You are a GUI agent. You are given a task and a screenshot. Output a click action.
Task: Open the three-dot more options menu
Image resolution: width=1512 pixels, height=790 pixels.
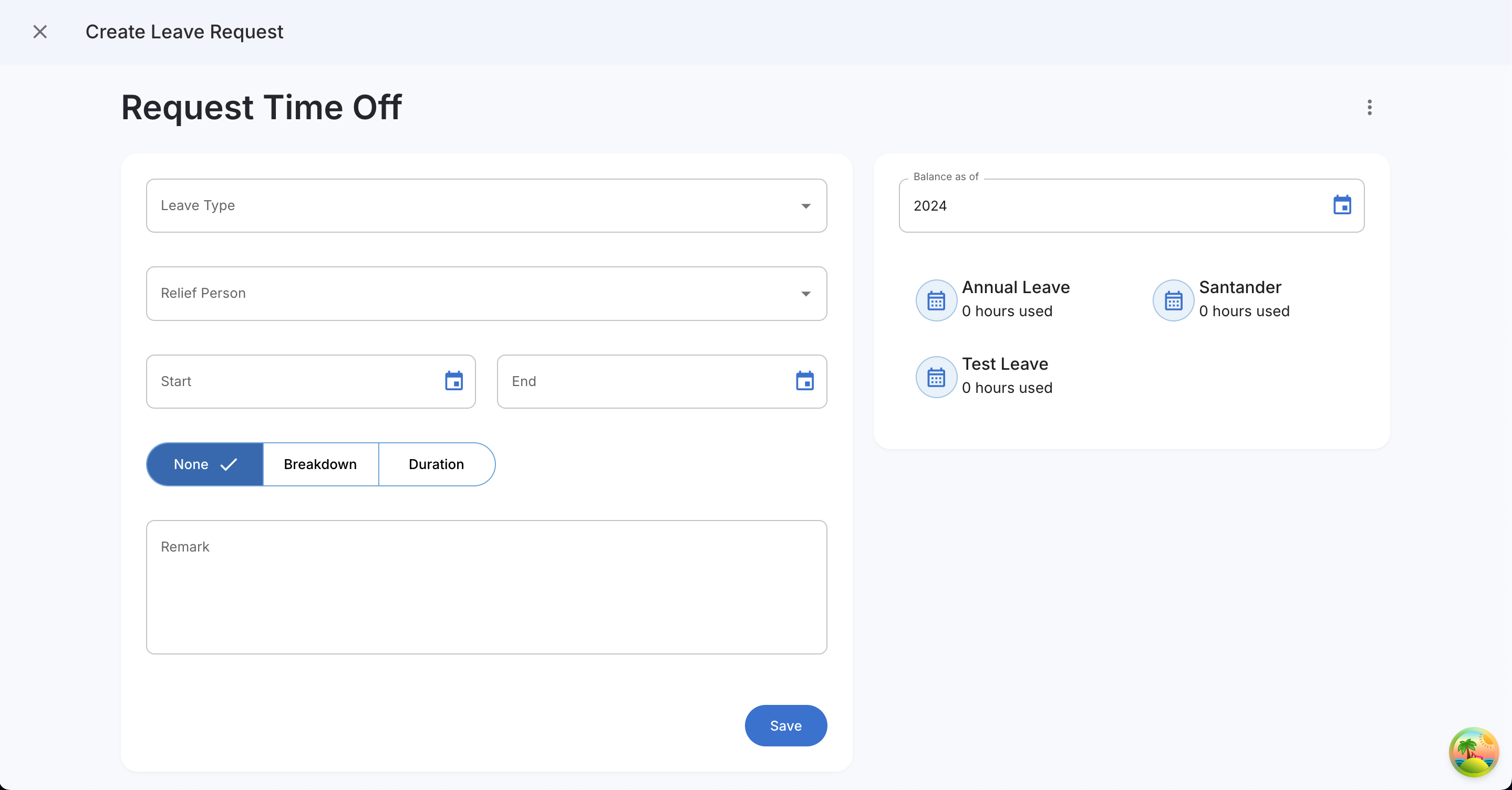pyautogui.click(x=1370, y=107)
